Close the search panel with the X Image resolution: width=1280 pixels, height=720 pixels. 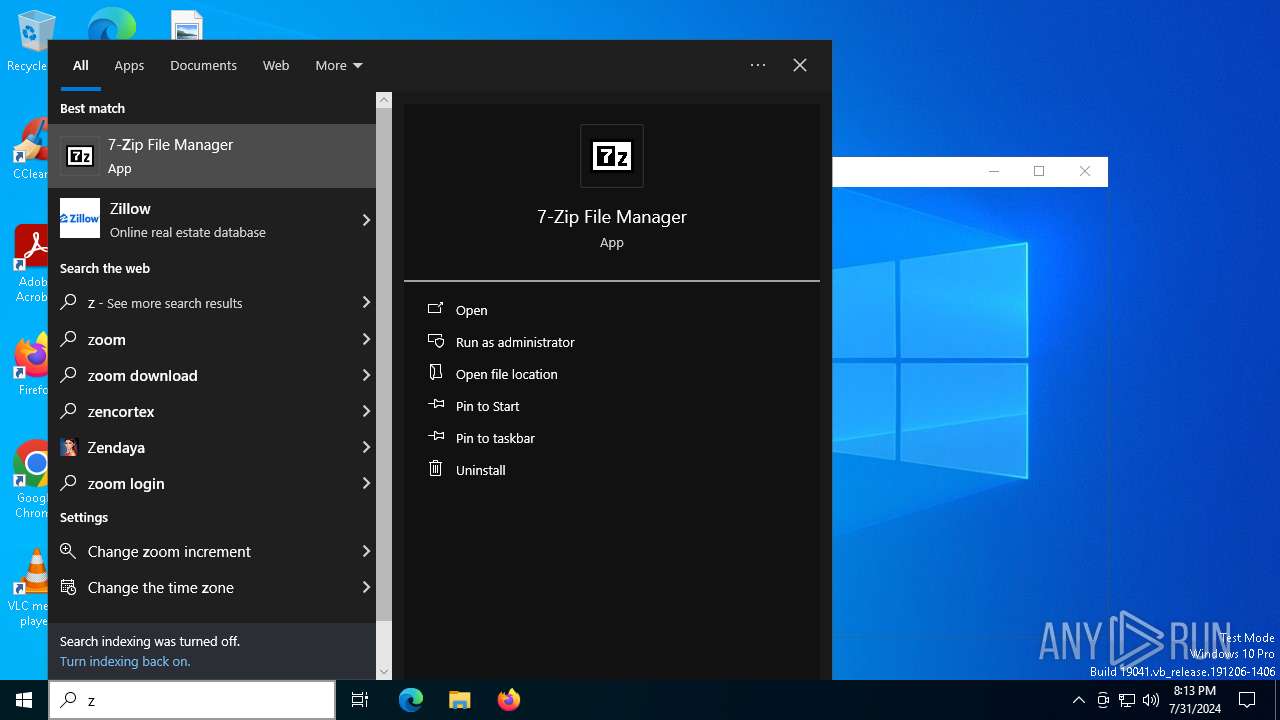tap(800, 65)
